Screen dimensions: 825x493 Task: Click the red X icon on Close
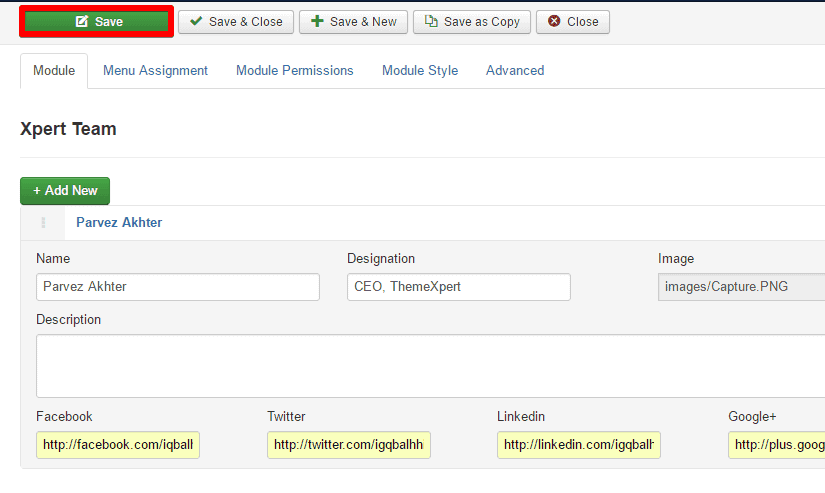[554, 22]
